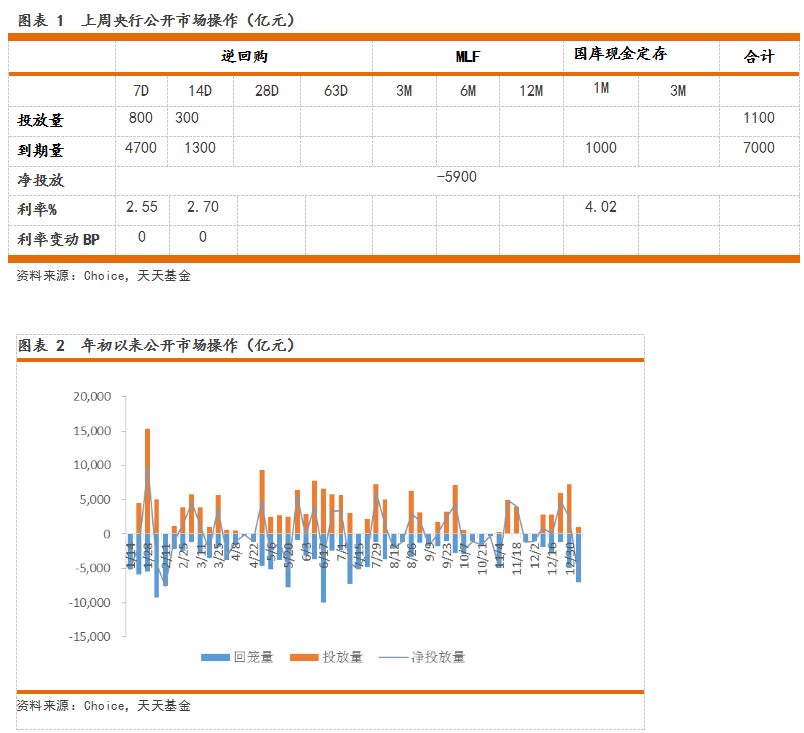Click the 15,000 y-axis label

pos(92,431)
